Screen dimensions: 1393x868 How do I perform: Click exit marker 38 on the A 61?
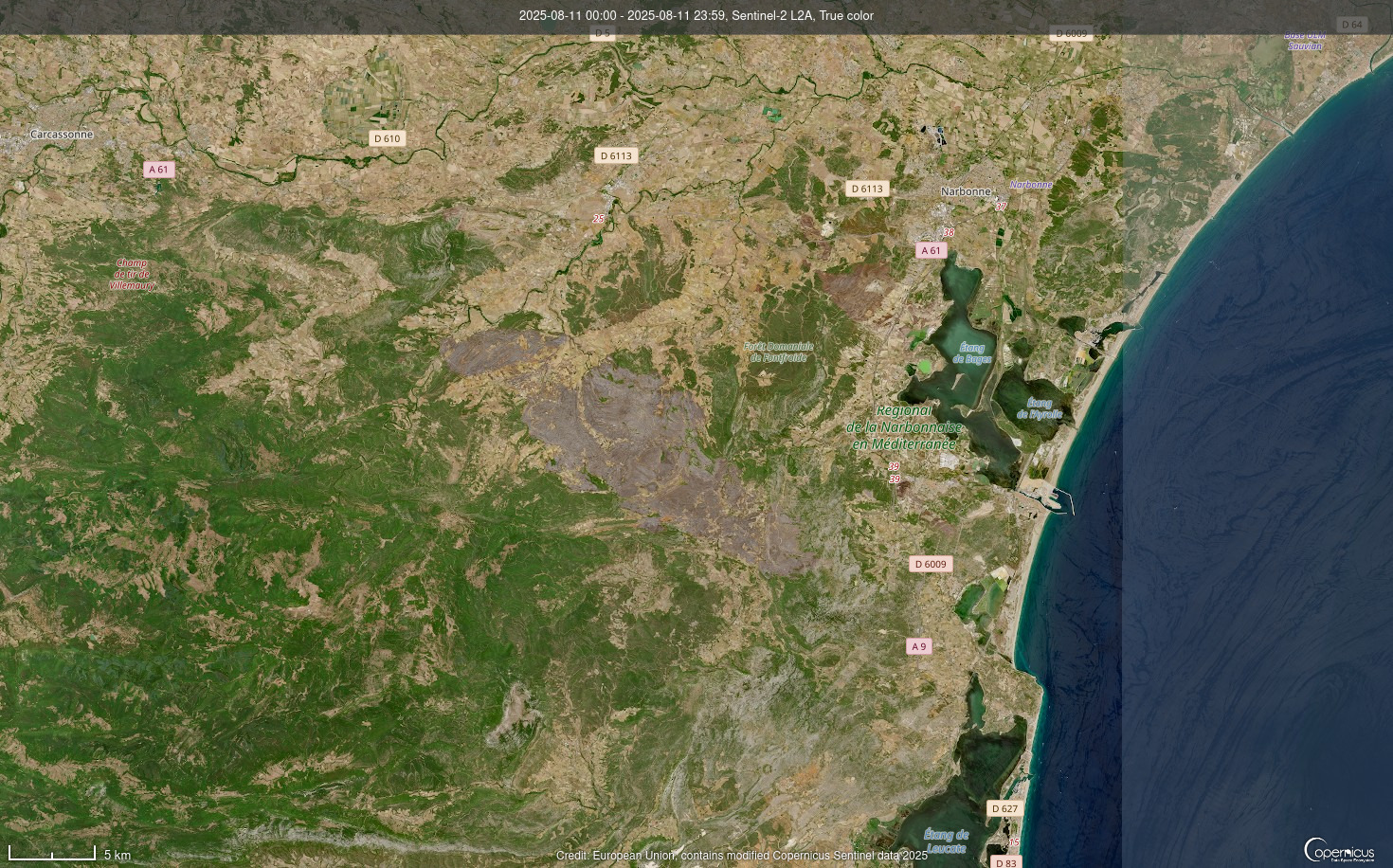[948, 230]
